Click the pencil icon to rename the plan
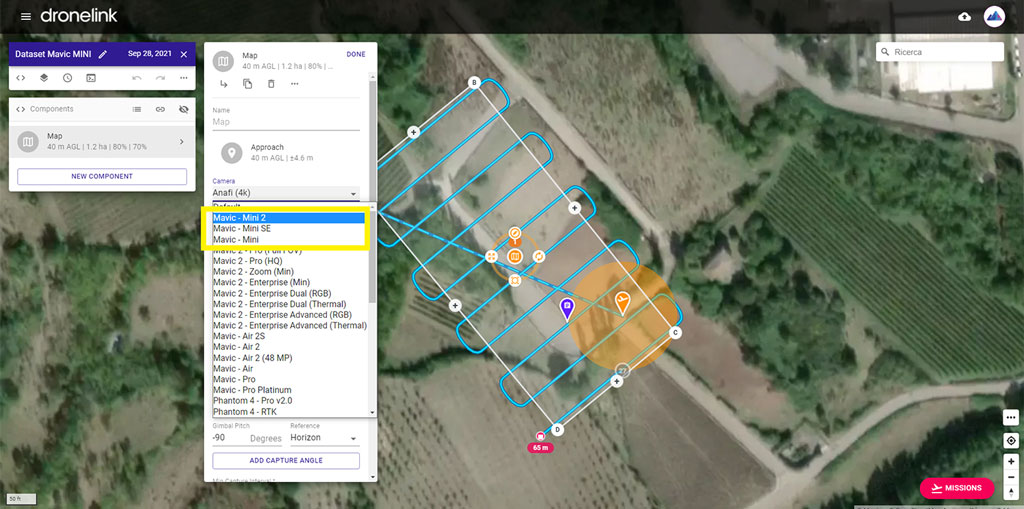The height and width of the screenshot is (509, 1024). pyautogui.click(x=103, y=54)
